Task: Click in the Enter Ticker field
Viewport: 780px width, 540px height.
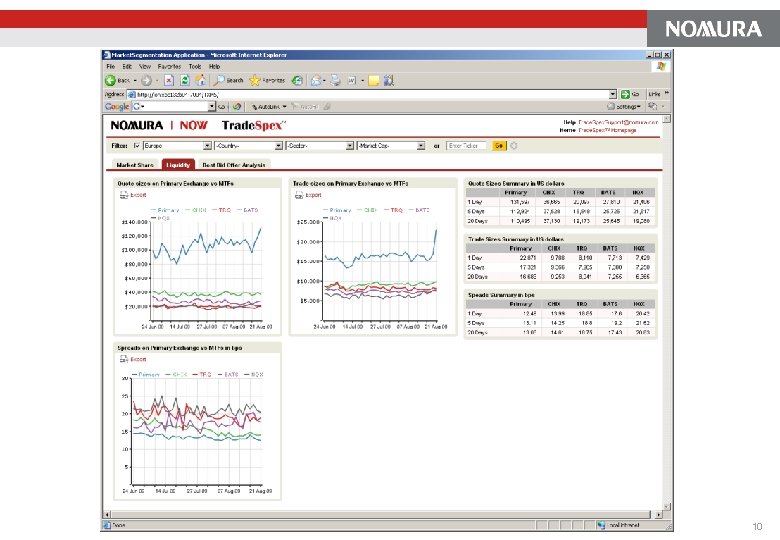Action: (466, 146)
